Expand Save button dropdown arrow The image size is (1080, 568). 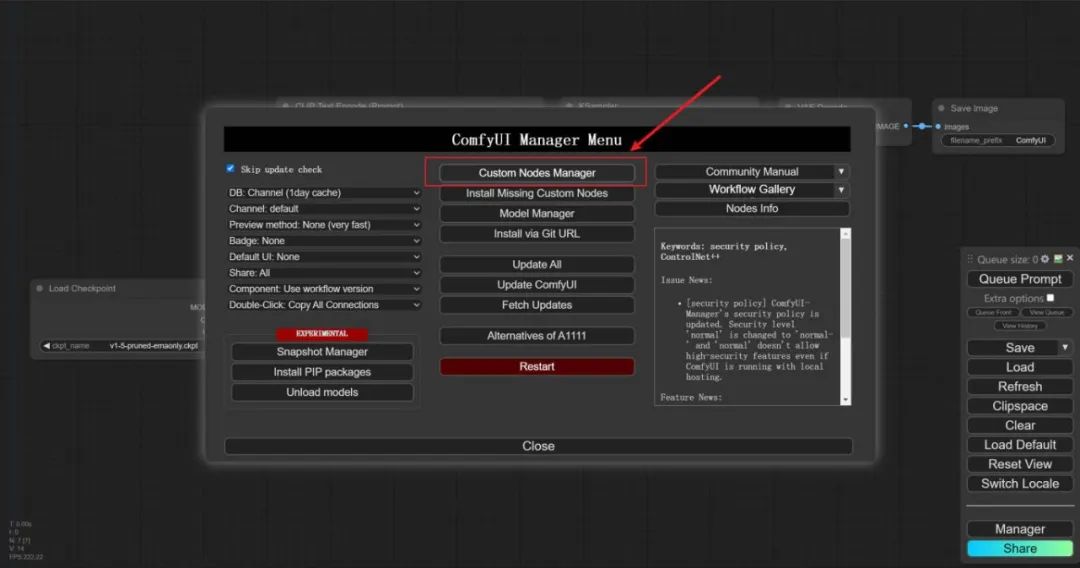1065,348
